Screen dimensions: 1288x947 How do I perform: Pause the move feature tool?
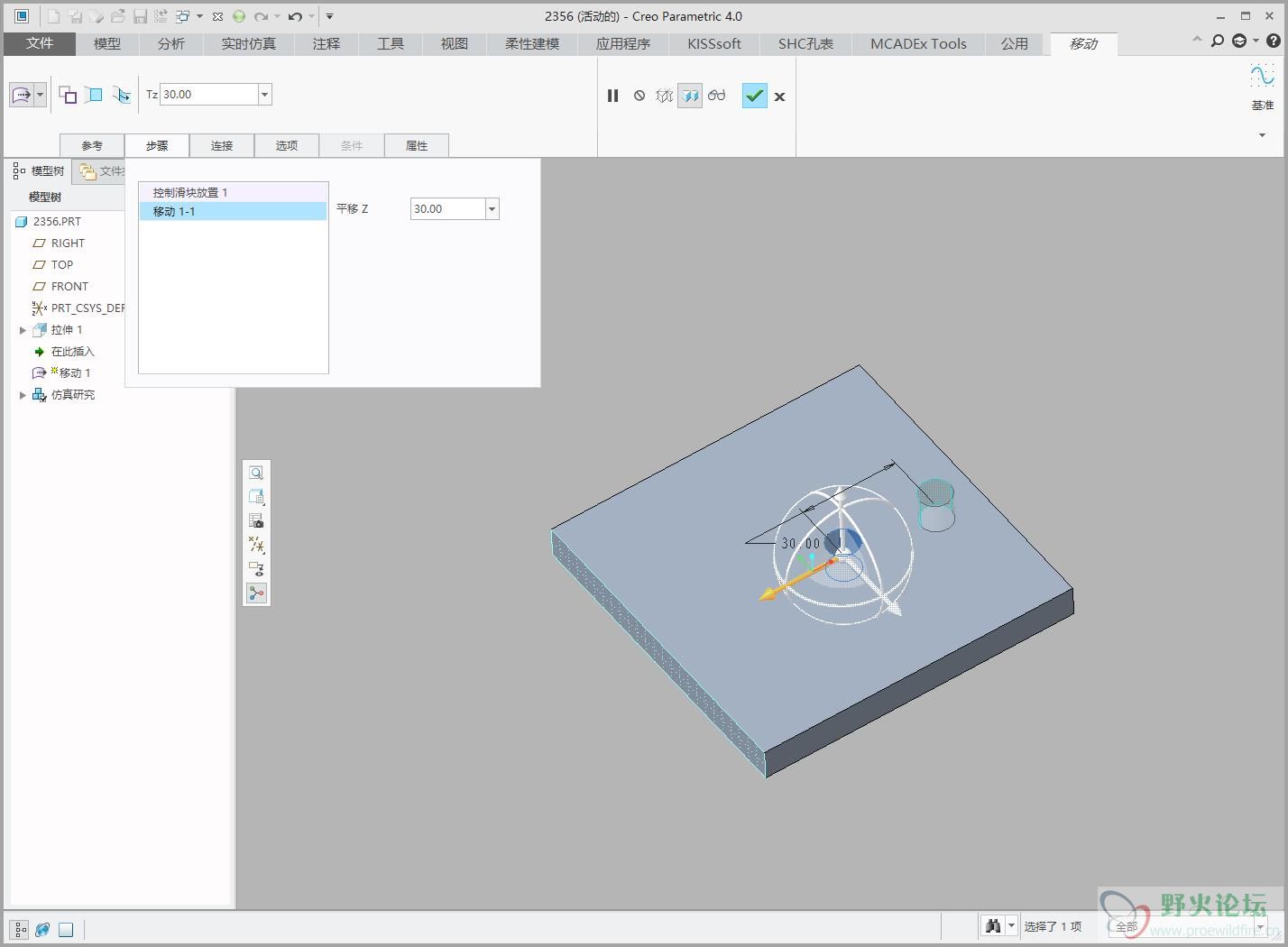point(613,96)
